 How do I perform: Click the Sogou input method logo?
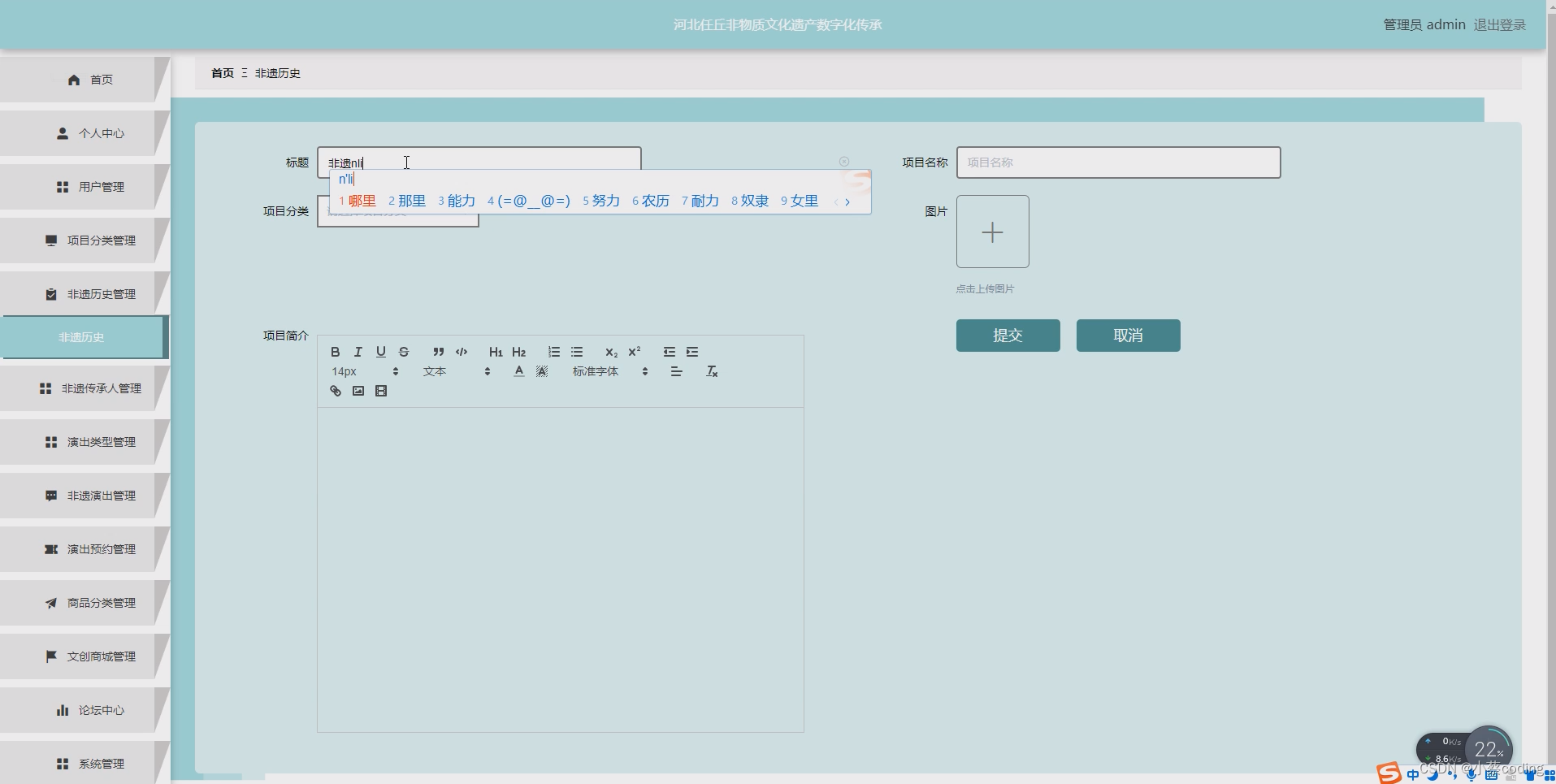[1389, 773]
